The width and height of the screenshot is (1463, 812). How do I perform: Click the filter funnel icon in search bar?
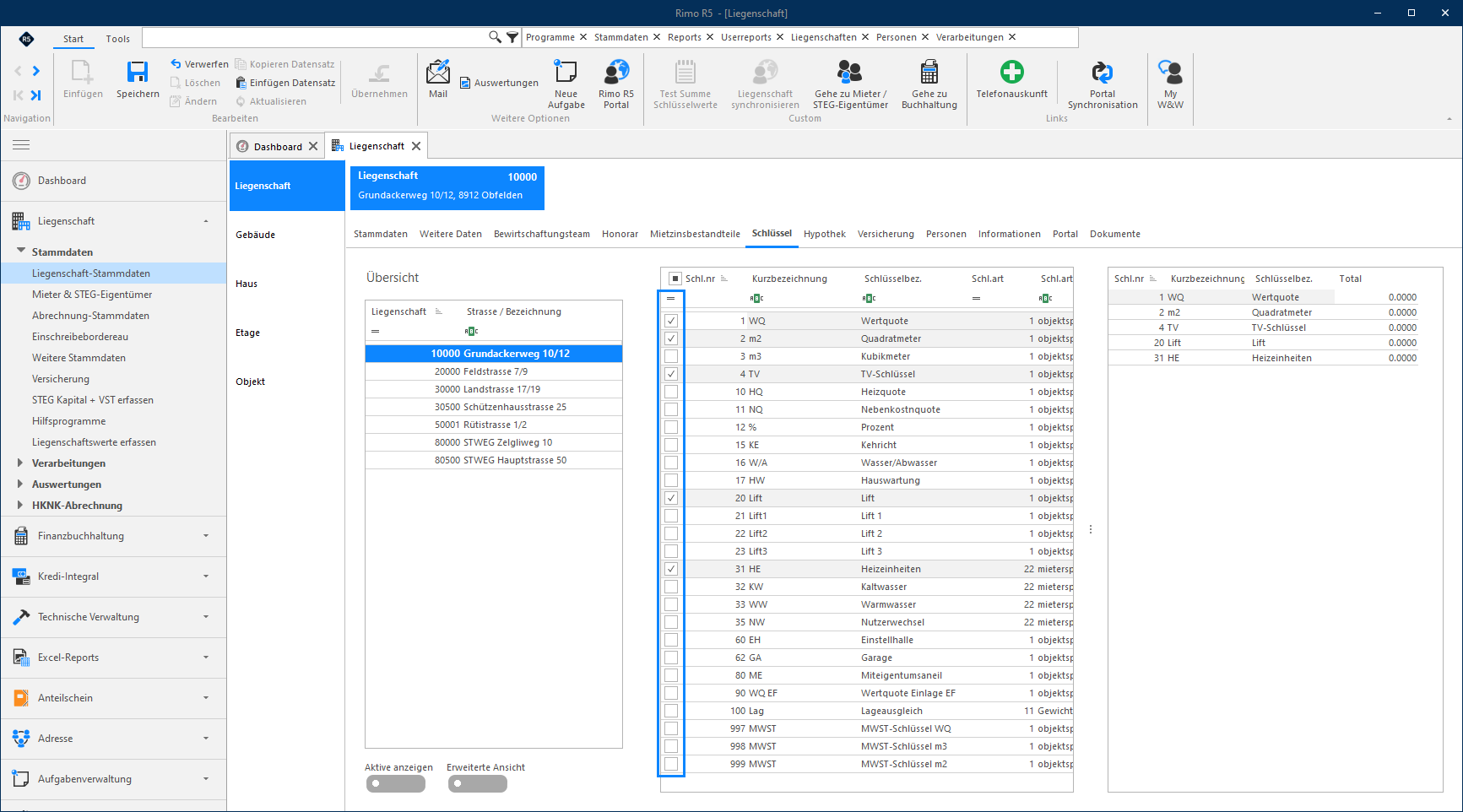point(512,37)
